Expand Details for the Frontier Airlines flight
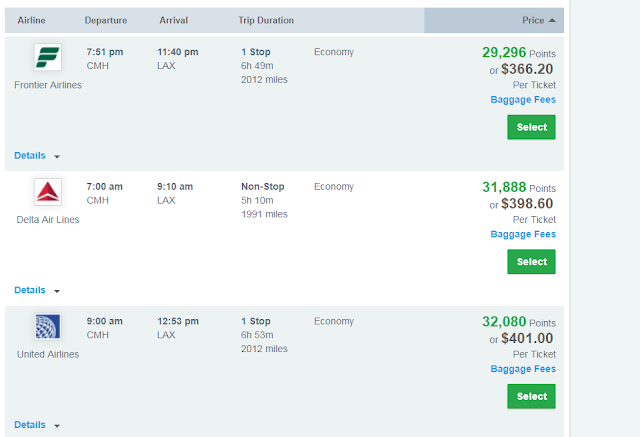 pos(37,156)
